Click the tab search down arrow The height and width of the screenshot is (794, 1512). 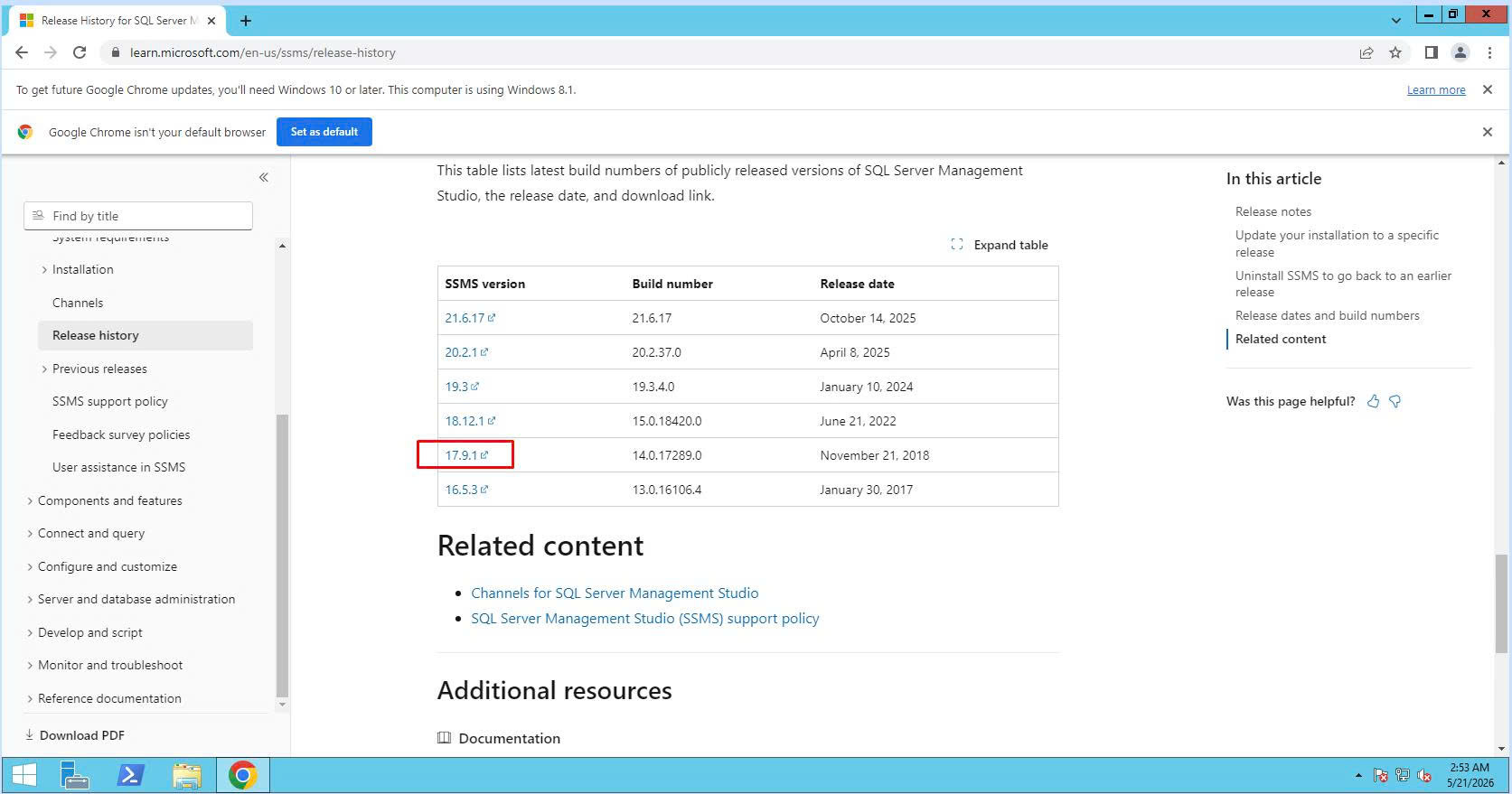coord(1395,20)
